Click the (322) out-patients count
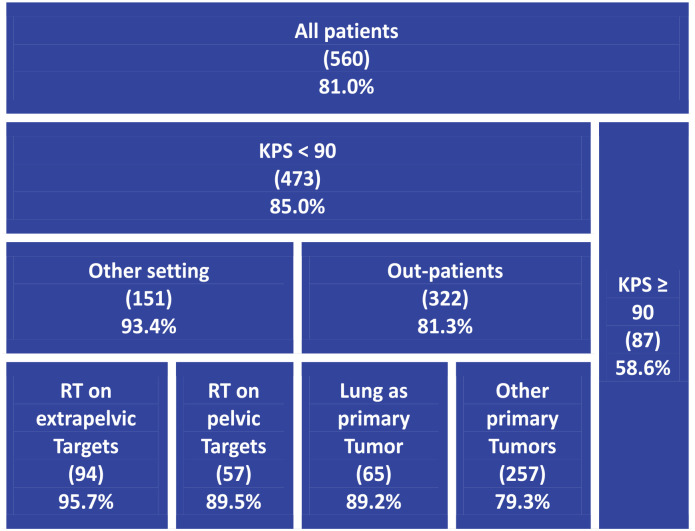Viewport: 695px width, 531px height. tap(445, 299)
